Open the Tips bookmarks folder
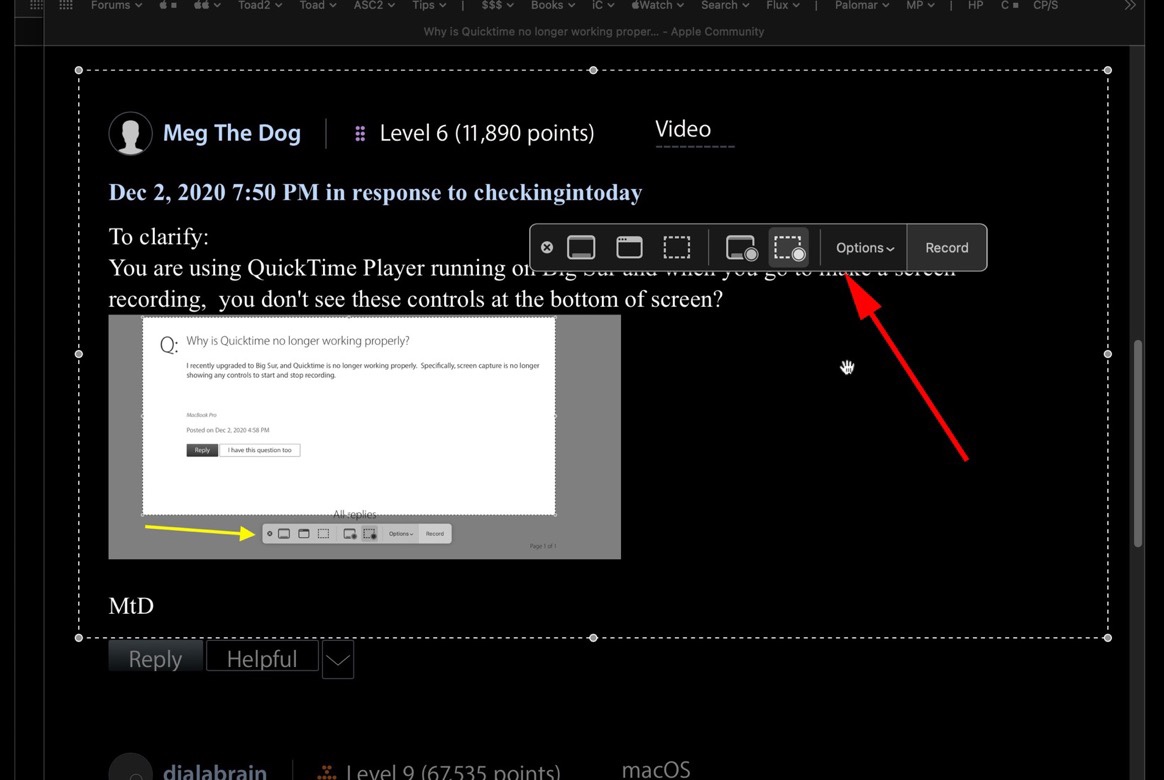 pyautogui.click(x=429, y=5)
